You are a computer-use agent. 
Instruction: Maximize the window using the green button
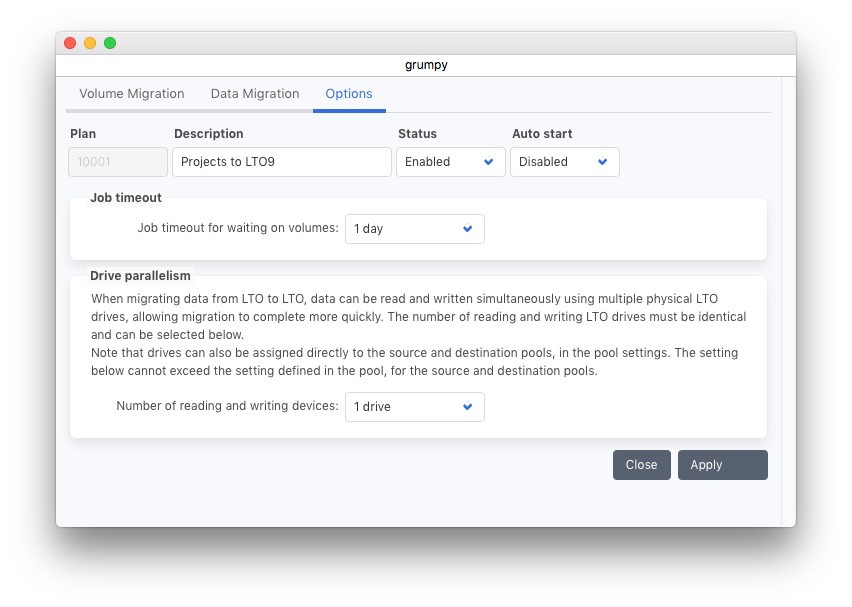click(x=110, y=43)
